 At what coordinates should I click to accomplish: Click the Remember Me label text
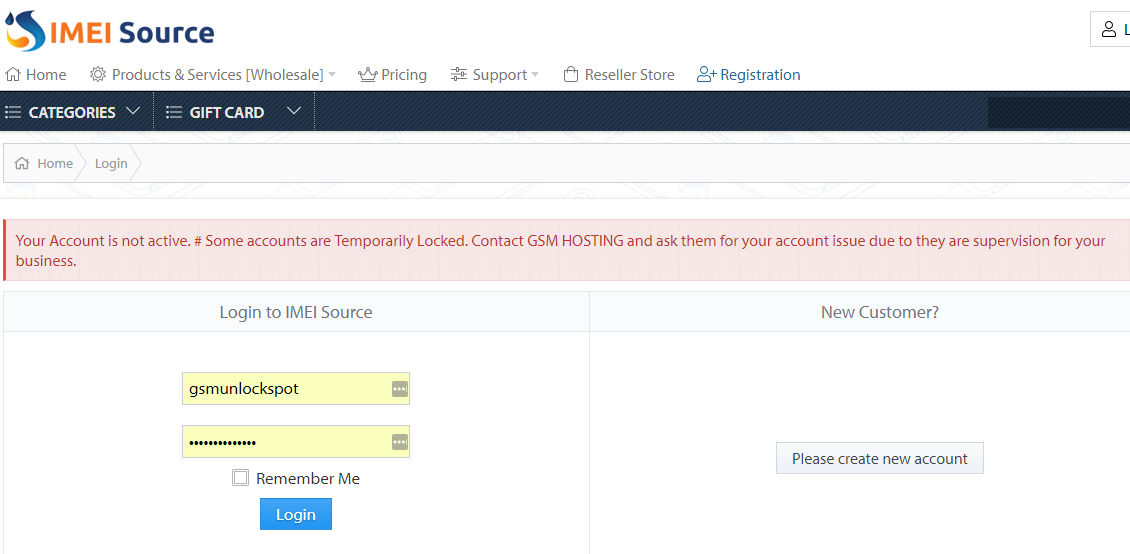coord(308,478)
